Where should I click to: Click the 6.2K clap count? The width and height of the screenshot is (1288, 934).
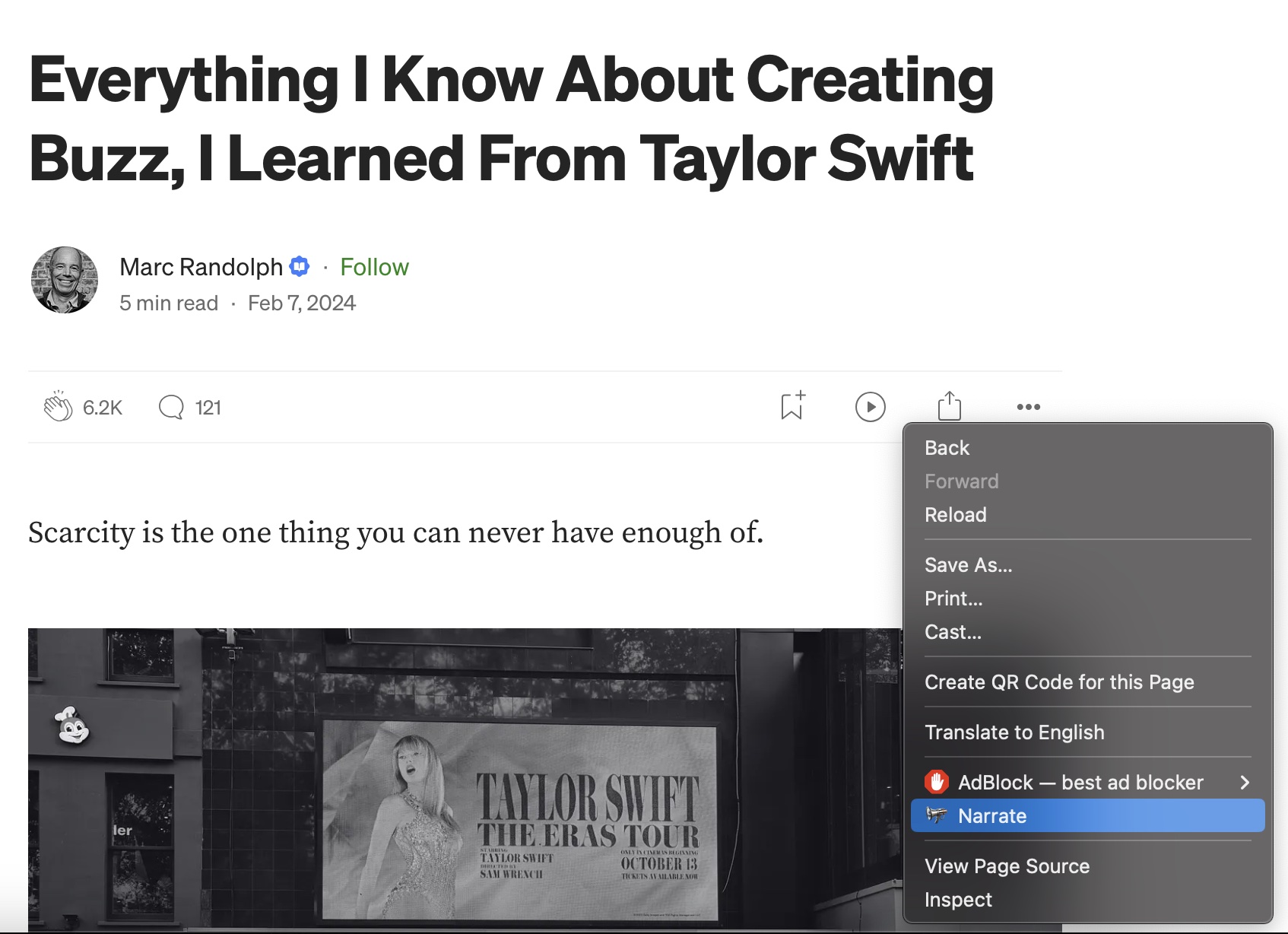(103, 408)
